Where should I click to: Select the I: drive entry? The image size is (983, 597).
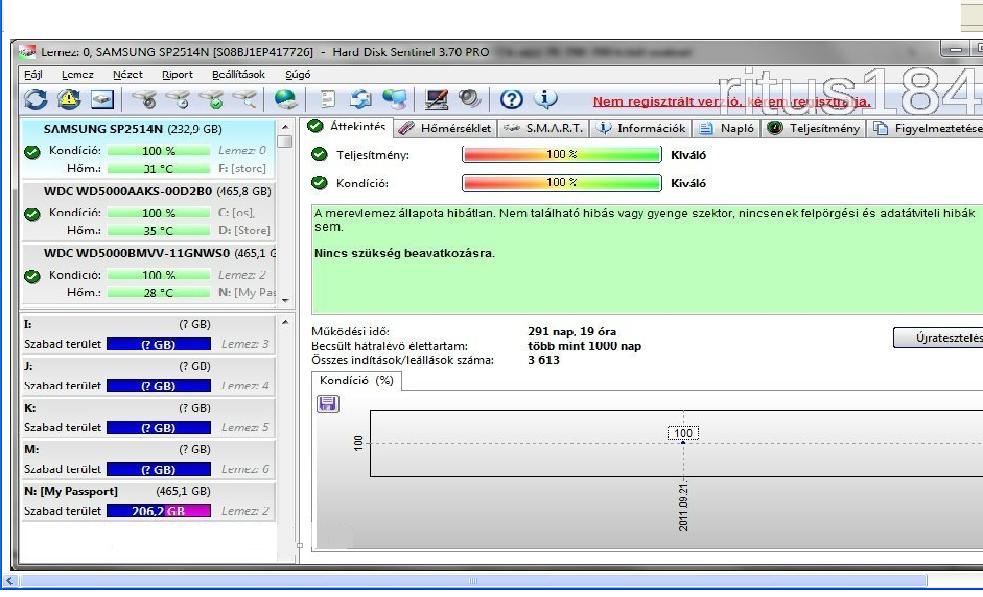[149, 334]
